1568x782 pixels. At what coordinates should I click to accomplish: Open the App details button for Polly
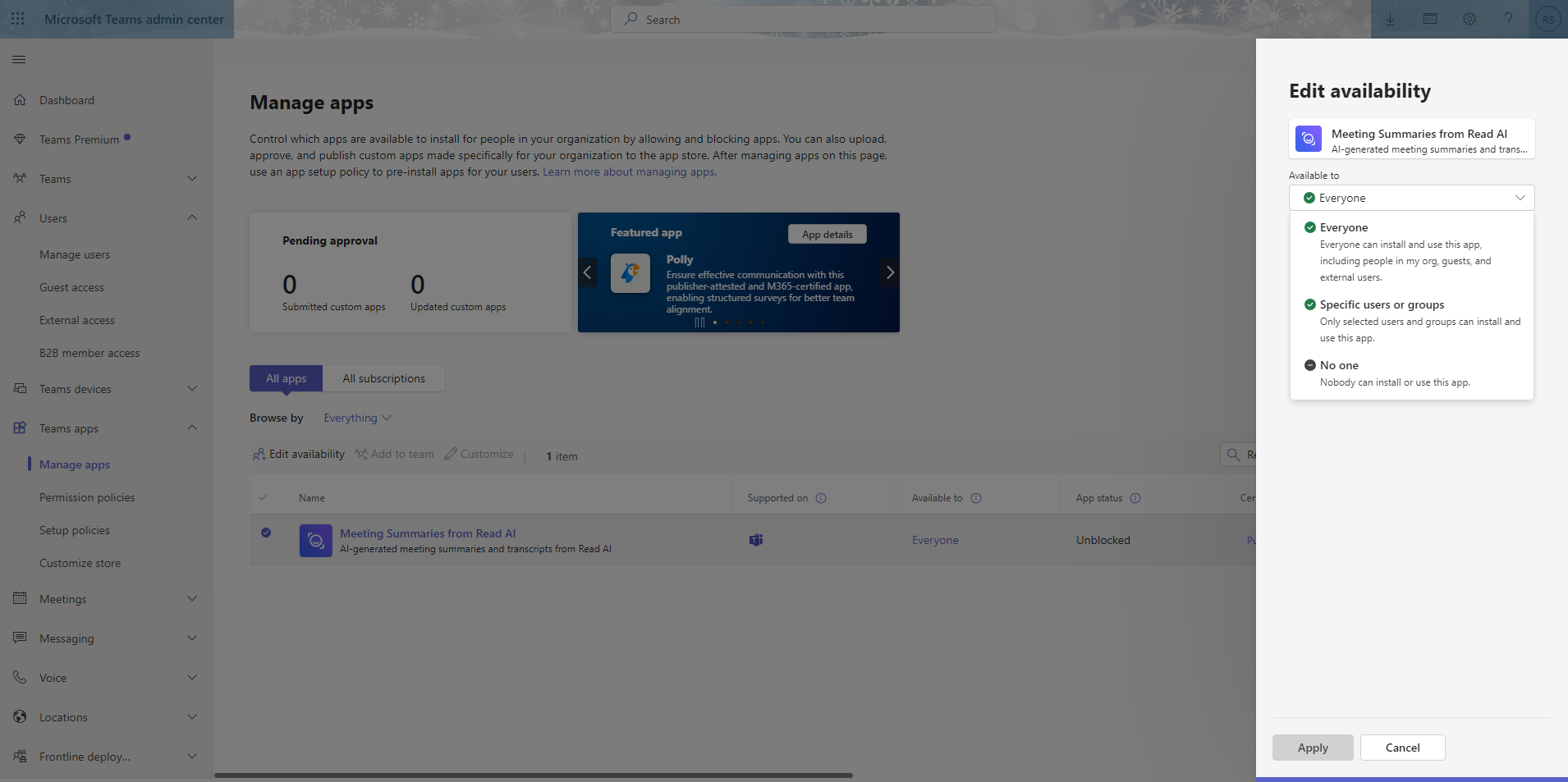pyautogui.click(x=828, y=234)
